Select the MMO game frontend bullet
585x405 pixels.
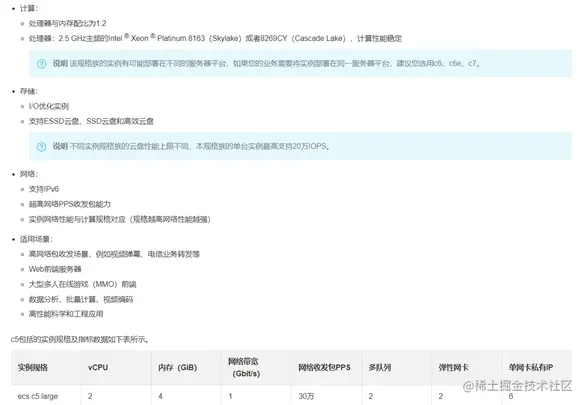(x=82, y=285)
